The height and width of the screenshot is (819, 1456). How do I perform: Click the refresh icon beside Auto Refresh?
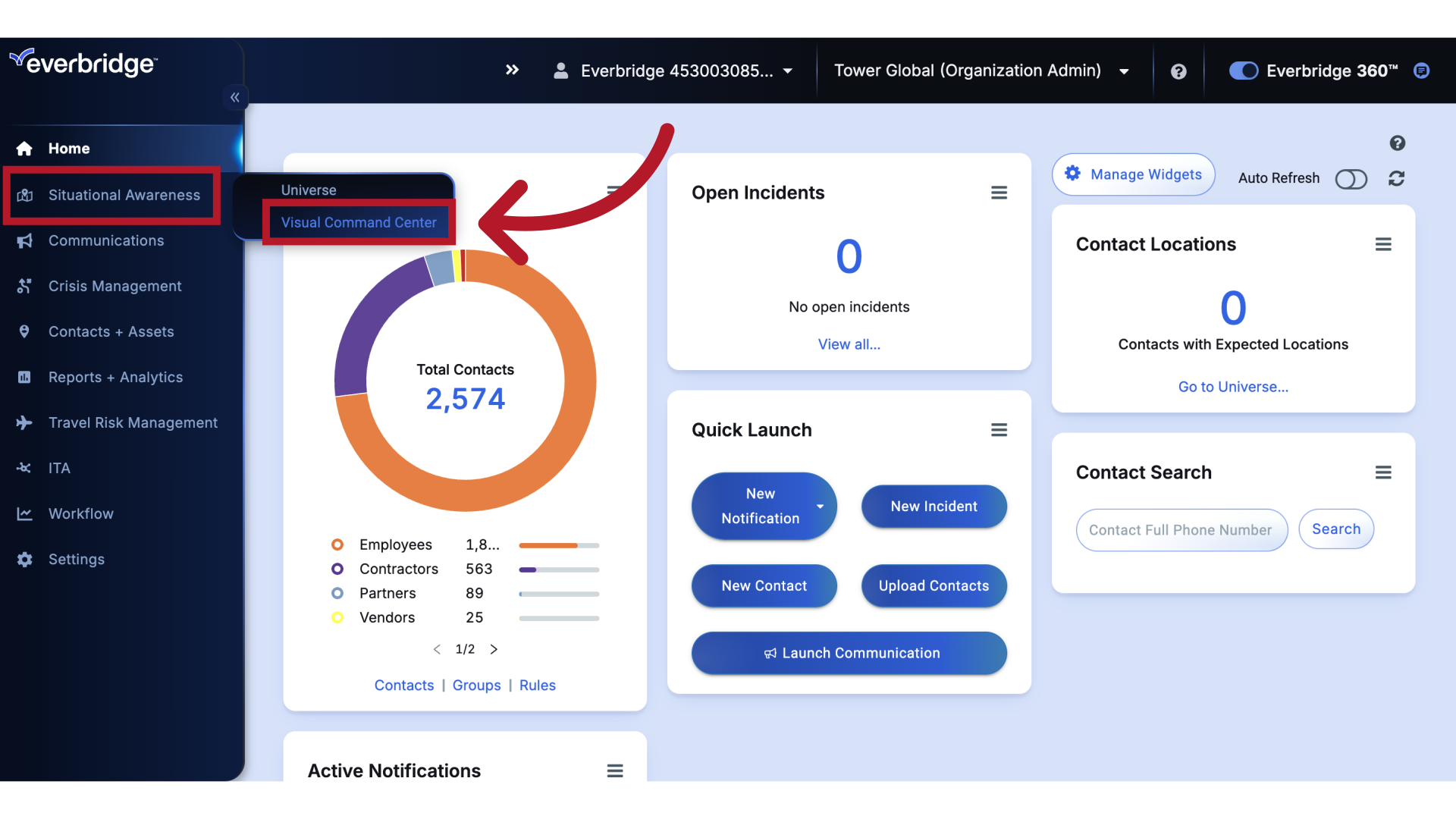(1397, 178)
